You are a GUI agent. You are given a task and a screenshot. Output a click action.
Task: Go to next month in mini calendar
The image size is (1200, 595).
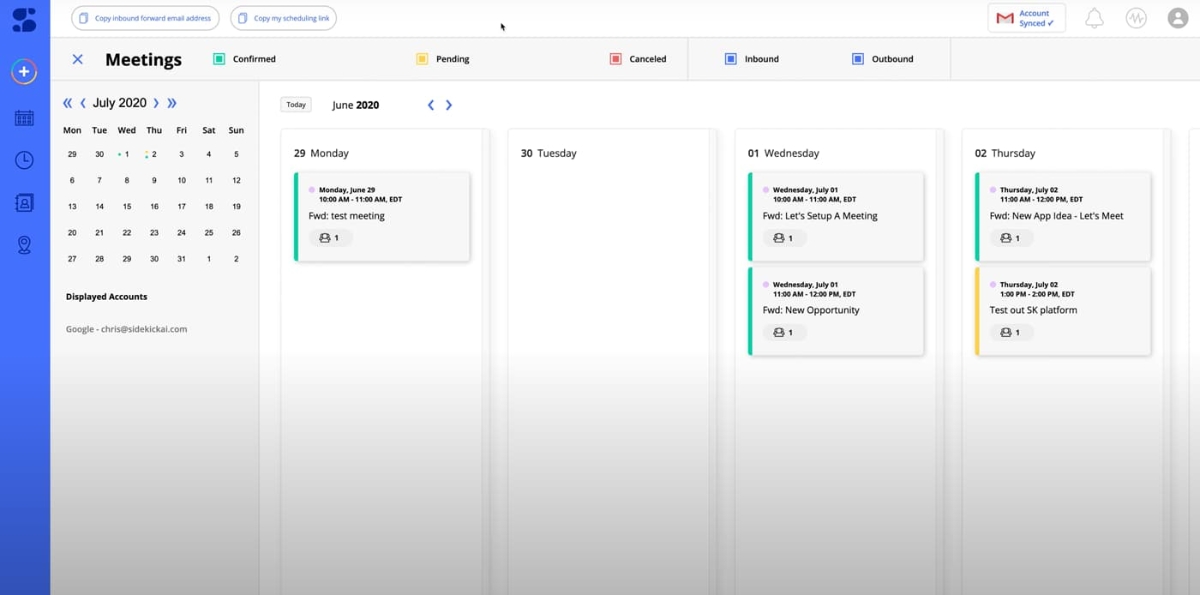pos(156,103)
